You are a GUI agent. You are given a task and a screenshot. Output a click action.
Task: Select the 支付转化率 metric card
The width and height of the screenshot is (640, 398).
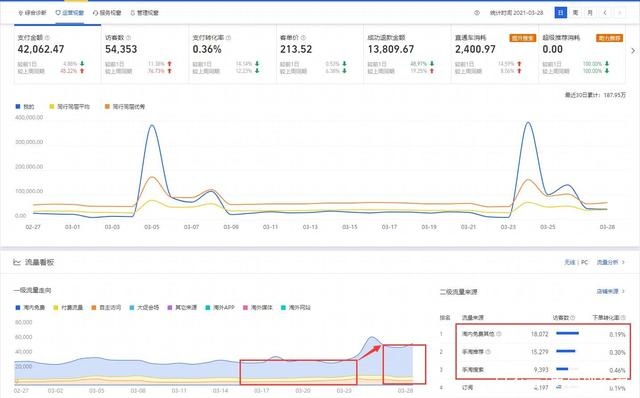click(233, 54)
